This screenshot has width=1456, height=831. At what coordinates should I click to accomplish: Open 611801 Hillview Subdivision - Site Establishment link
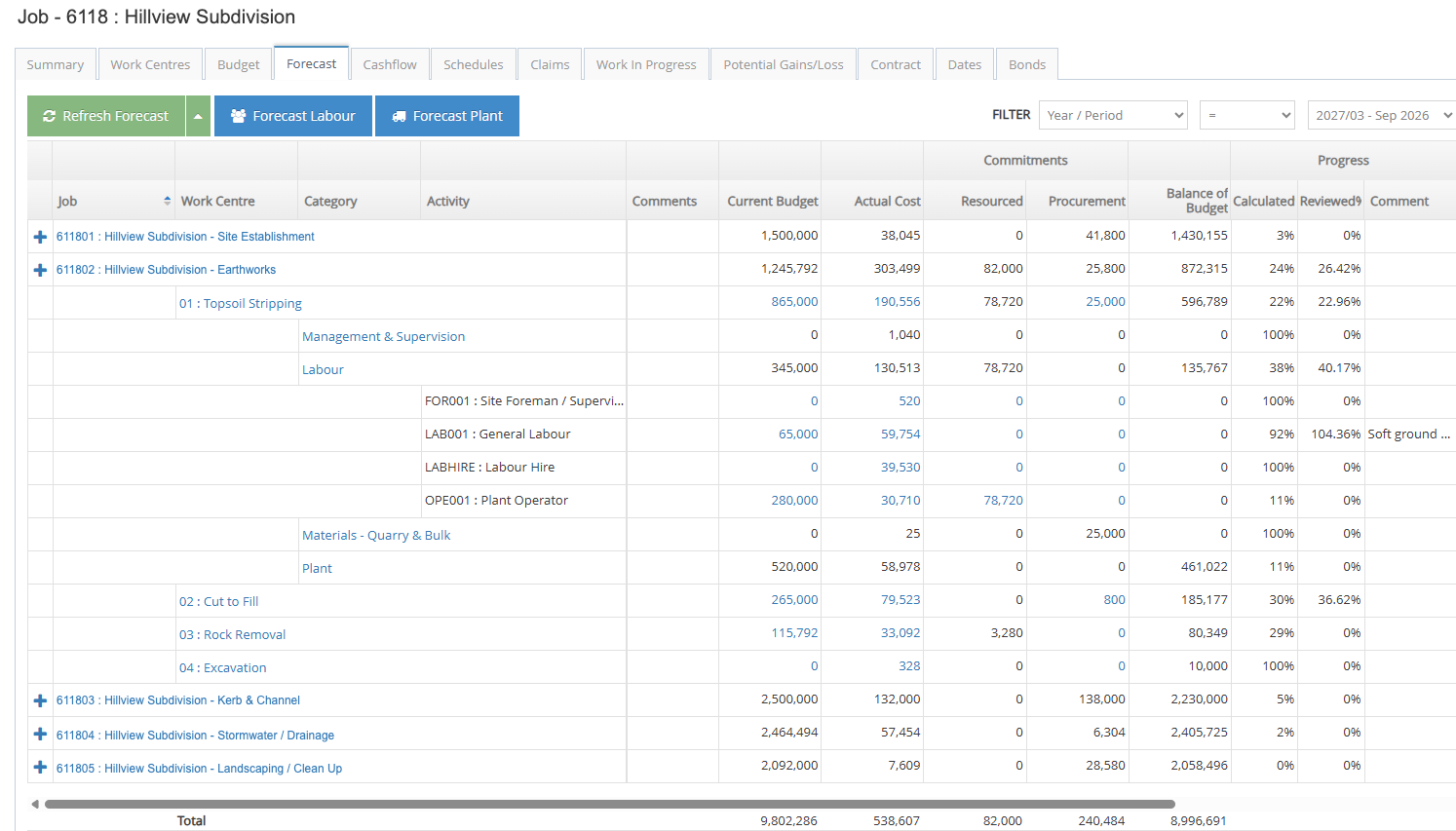[185, 237]
